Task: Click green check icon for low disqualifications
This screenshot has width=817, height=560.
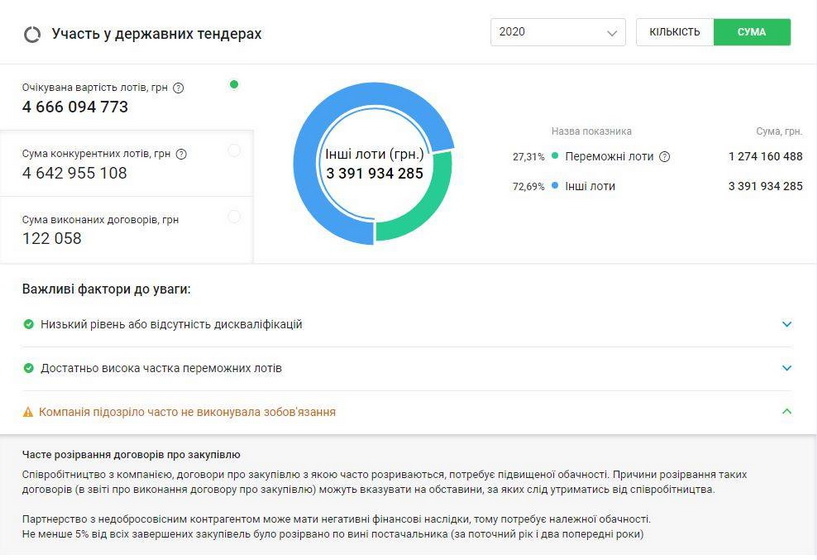Action: (28, 325)
